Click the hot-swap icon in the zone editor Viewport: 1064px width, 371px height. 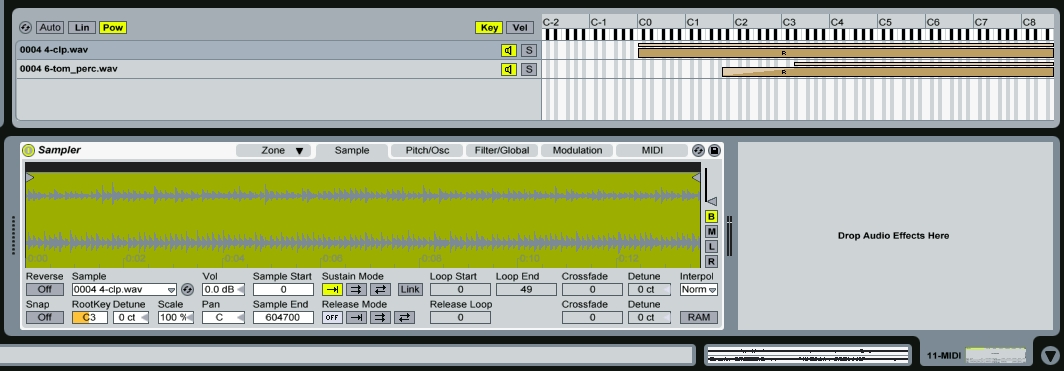tap(26, 28)
